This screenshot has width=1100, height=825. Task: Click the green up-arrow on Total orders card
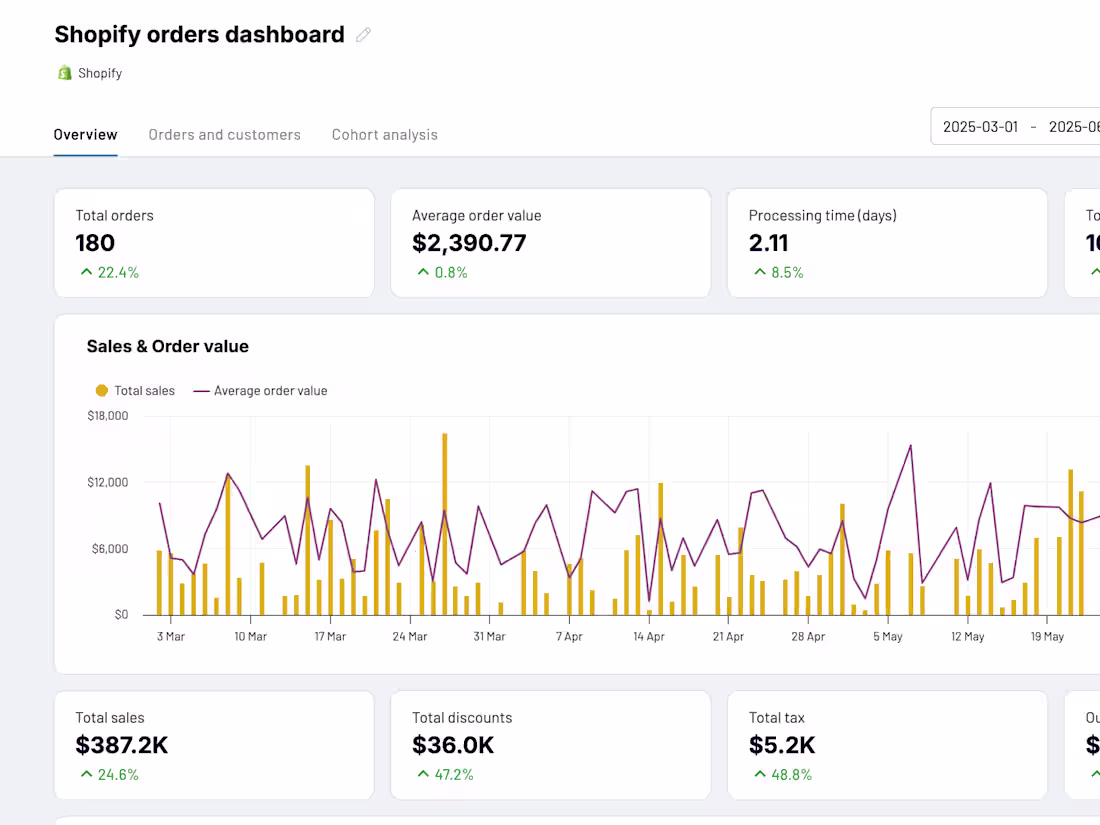point(85,271)
